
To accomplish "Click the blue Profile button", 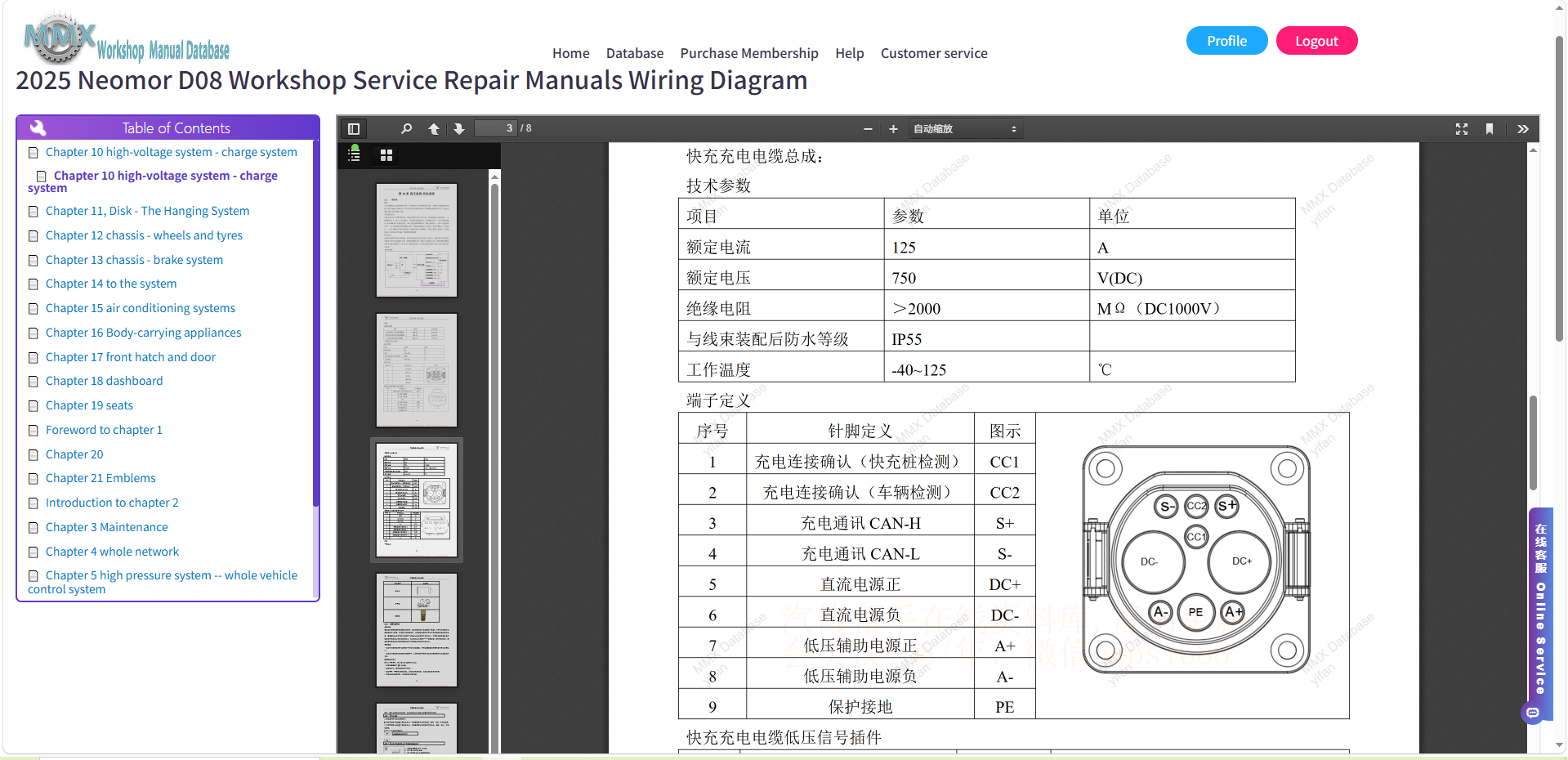I will [1226, 41].
